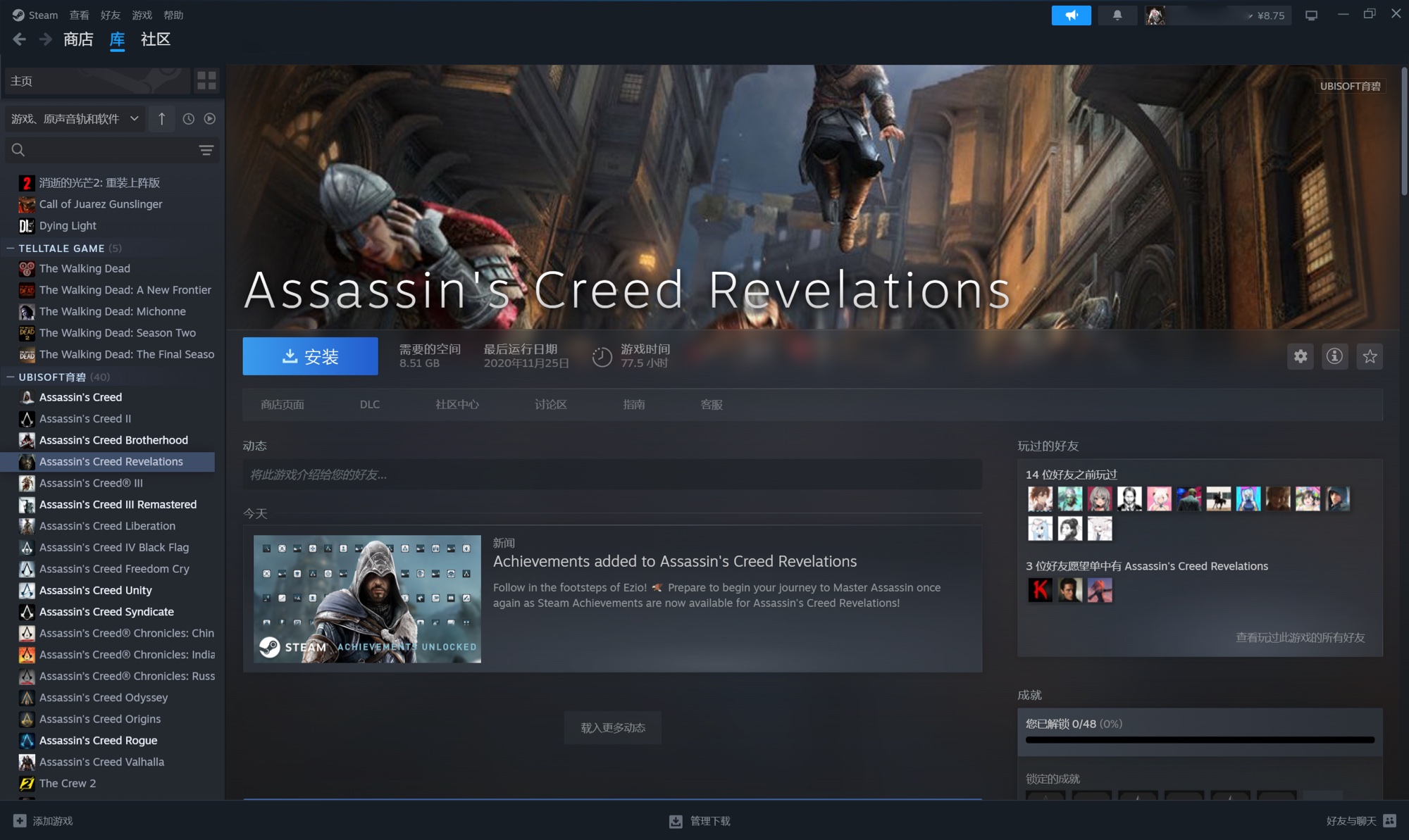
Task: Go to library 主页 home
Action: 97,81
